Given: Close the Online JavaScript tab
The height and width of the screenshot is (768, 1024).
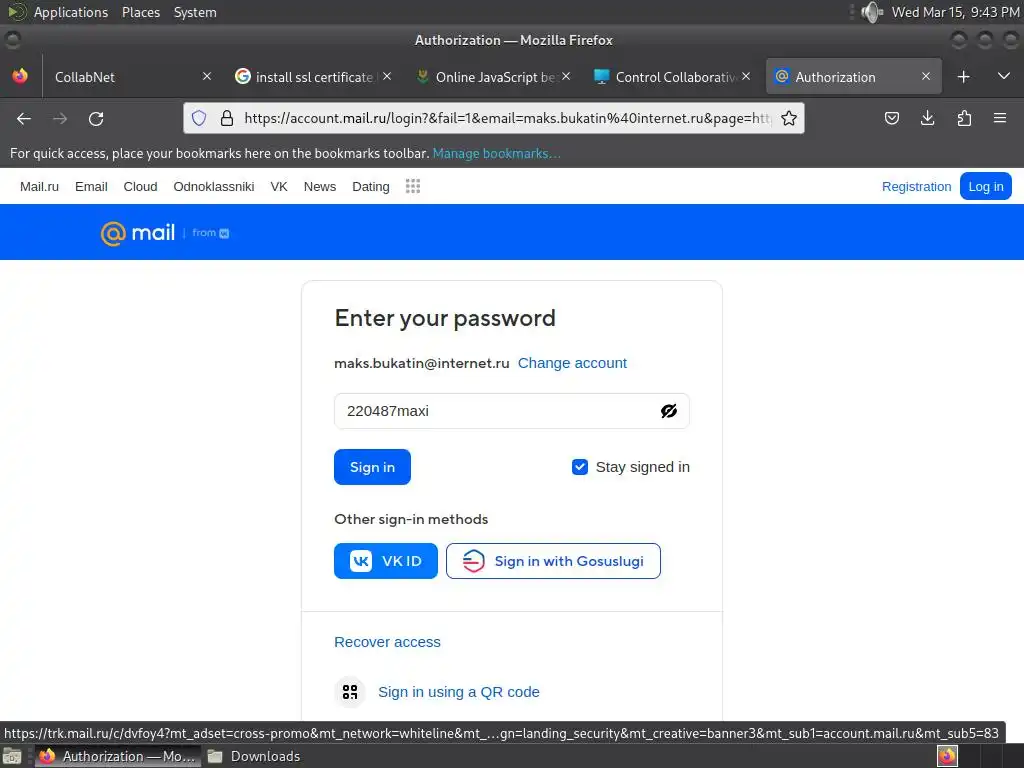Looking at the screenshot, I should pos(566,76).
